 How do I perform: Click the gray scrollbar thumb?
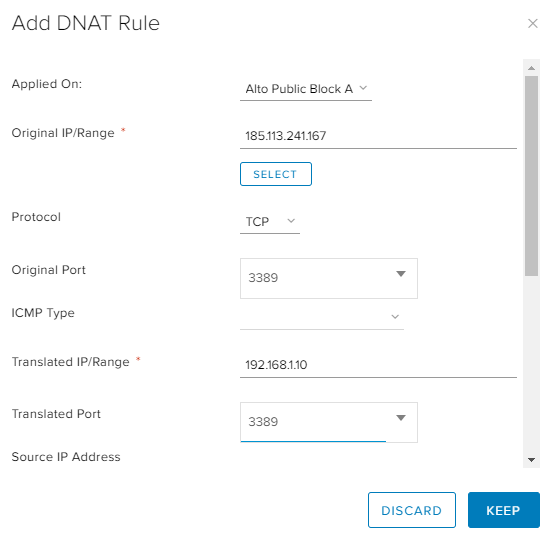point(531,176)
